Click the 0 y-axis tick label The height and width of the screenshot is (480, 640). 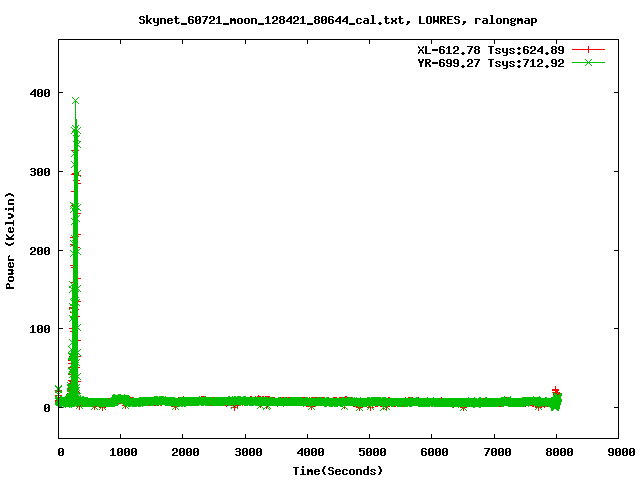[x=47, y=408]
